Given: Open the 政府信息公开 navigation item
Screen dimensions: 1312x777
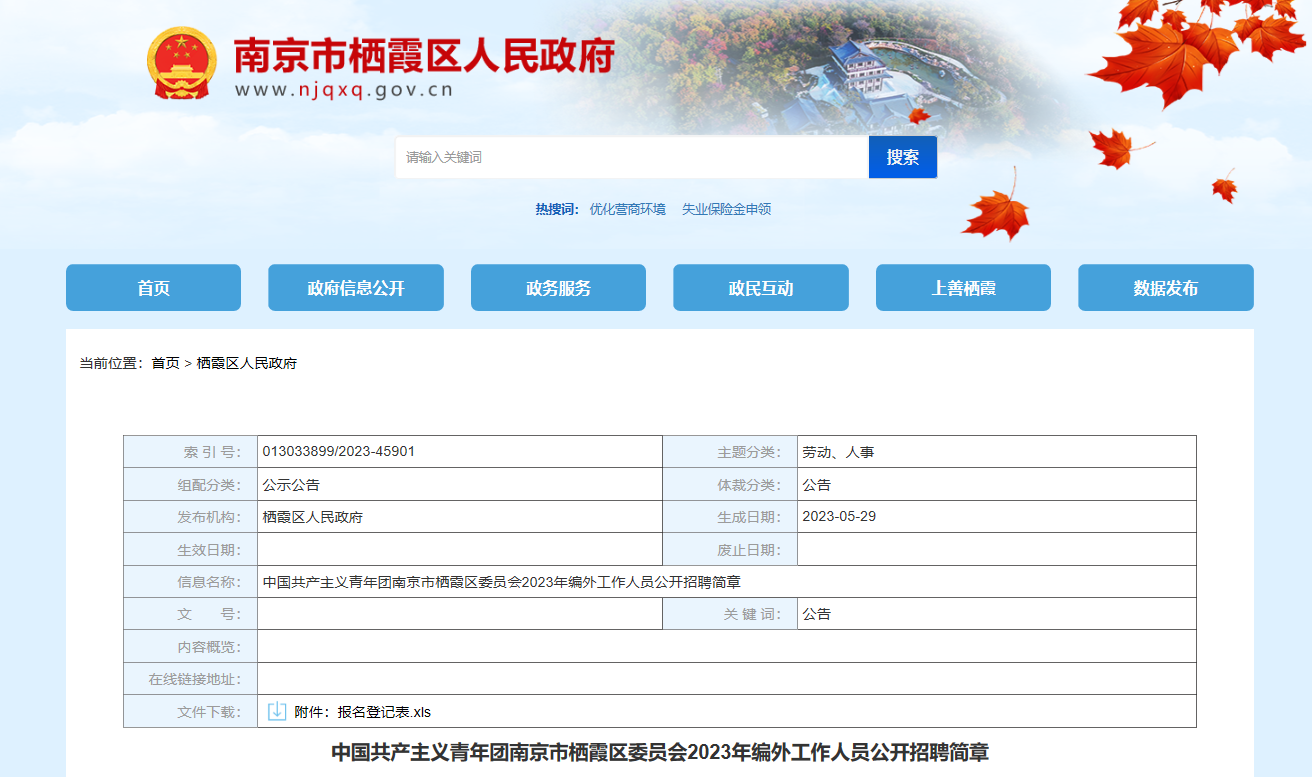Looking at the screenshot, I should [x=356, y=288].
